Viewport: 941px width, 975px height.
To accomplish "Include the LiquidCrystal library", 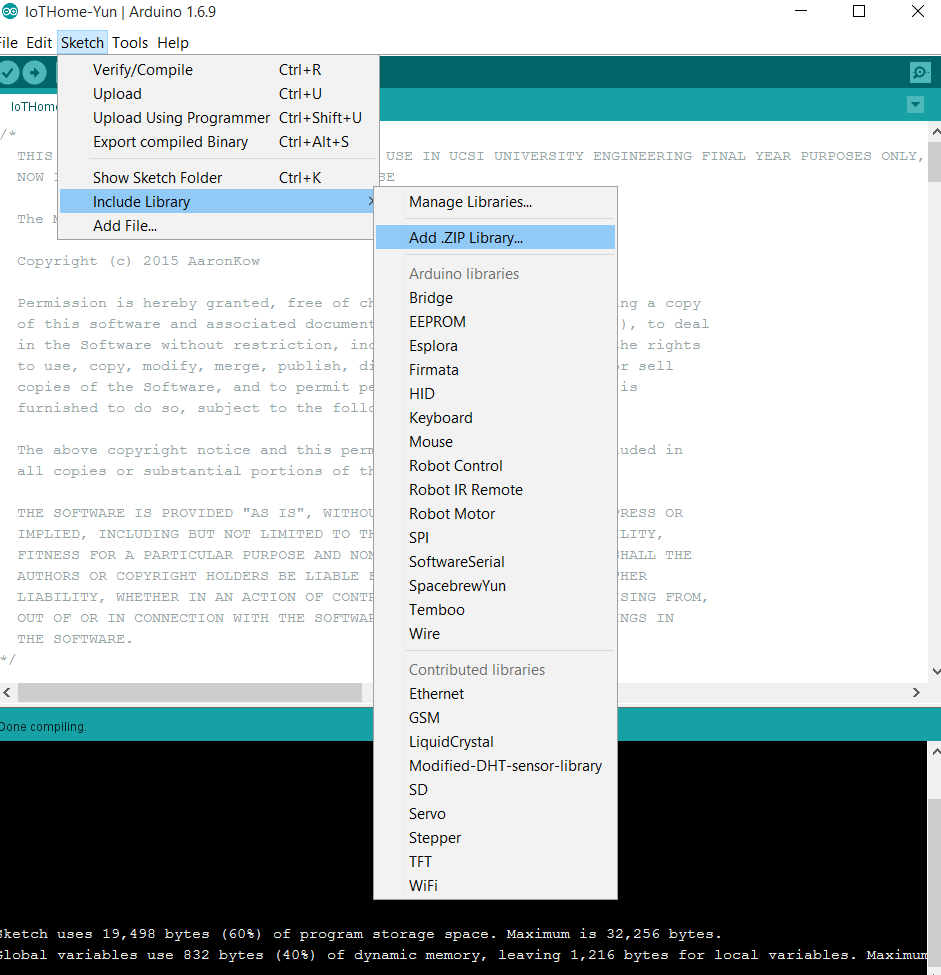I will coord(495,742).
